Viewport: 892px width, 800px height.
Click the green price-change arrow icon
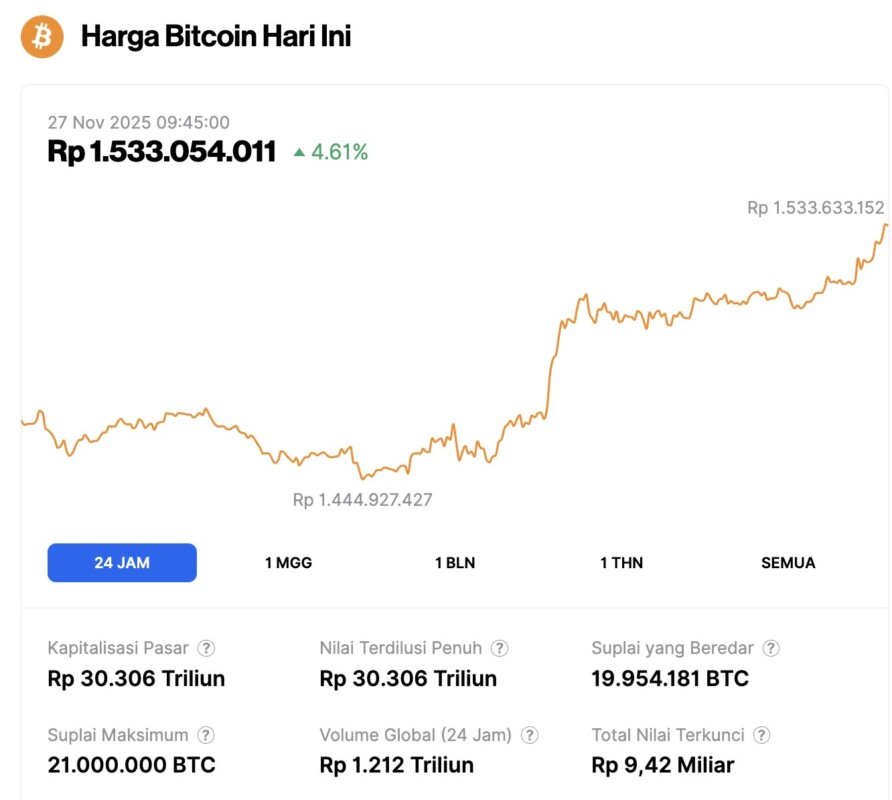(299, 153)
